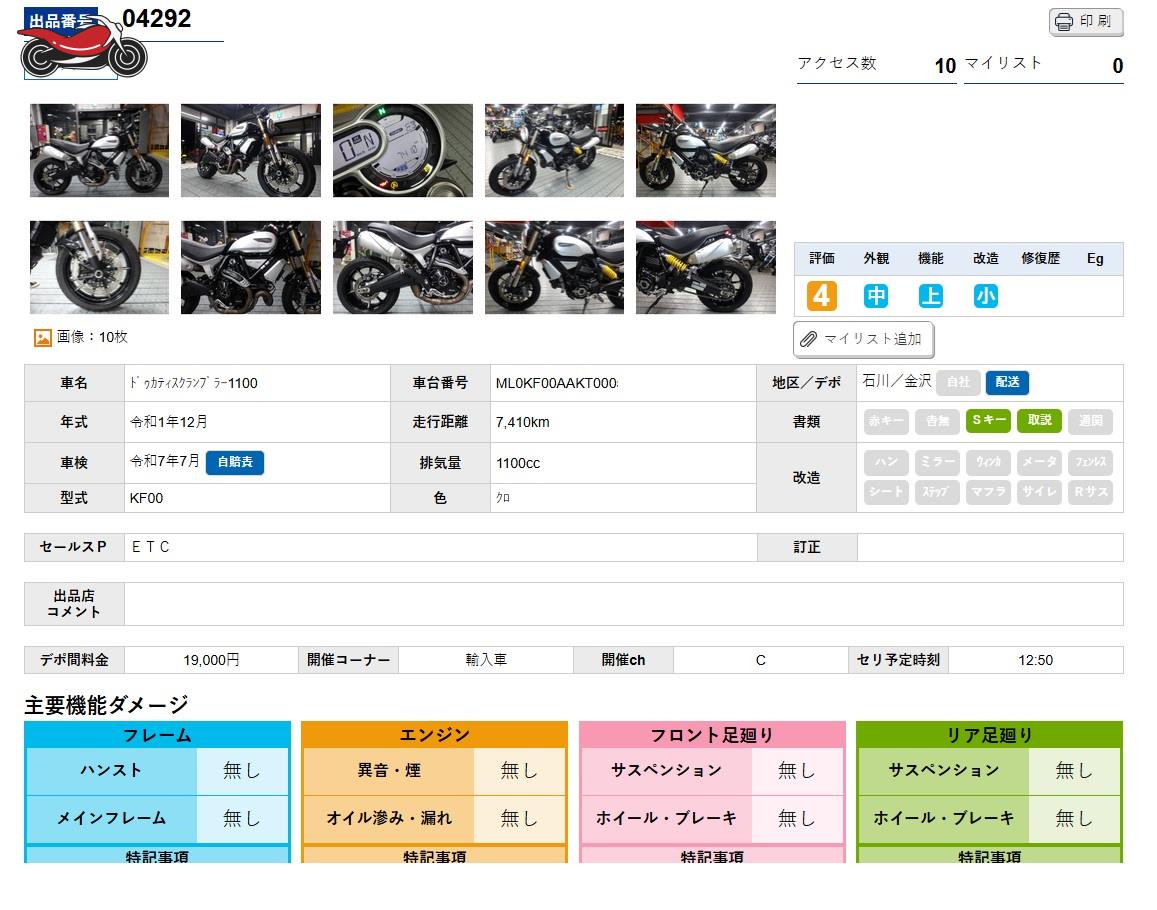Click the 印刷 print button
1157x910 pixels.
pos(1085,21)
